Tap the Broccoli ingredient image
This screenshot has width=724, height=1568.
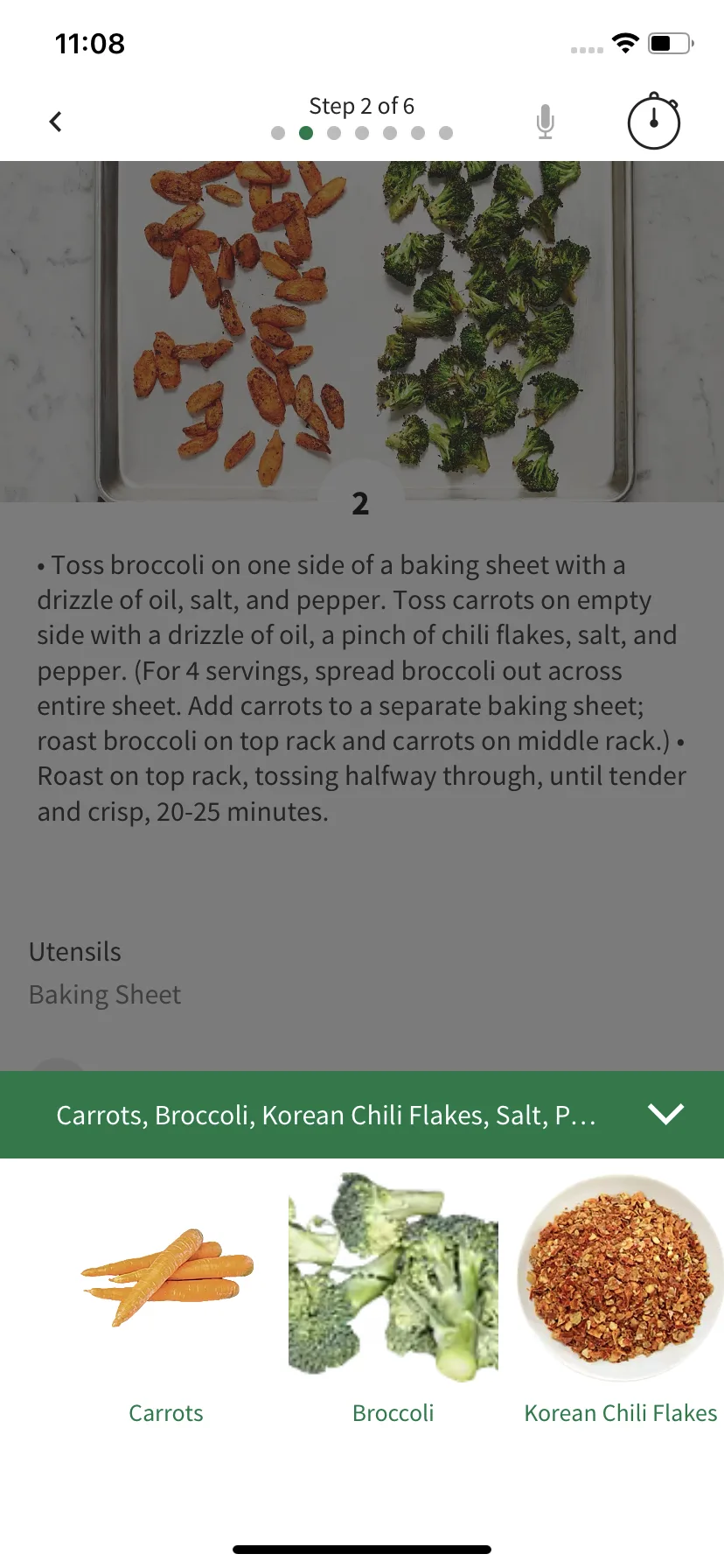pyautogui.click(x=393, y=1277)
